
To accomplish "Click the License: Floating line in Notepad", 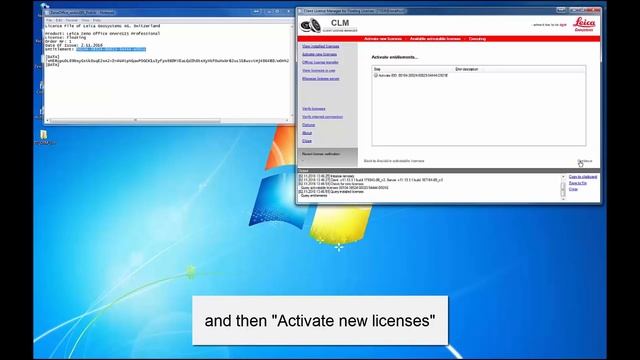I will tap(66, 38).
